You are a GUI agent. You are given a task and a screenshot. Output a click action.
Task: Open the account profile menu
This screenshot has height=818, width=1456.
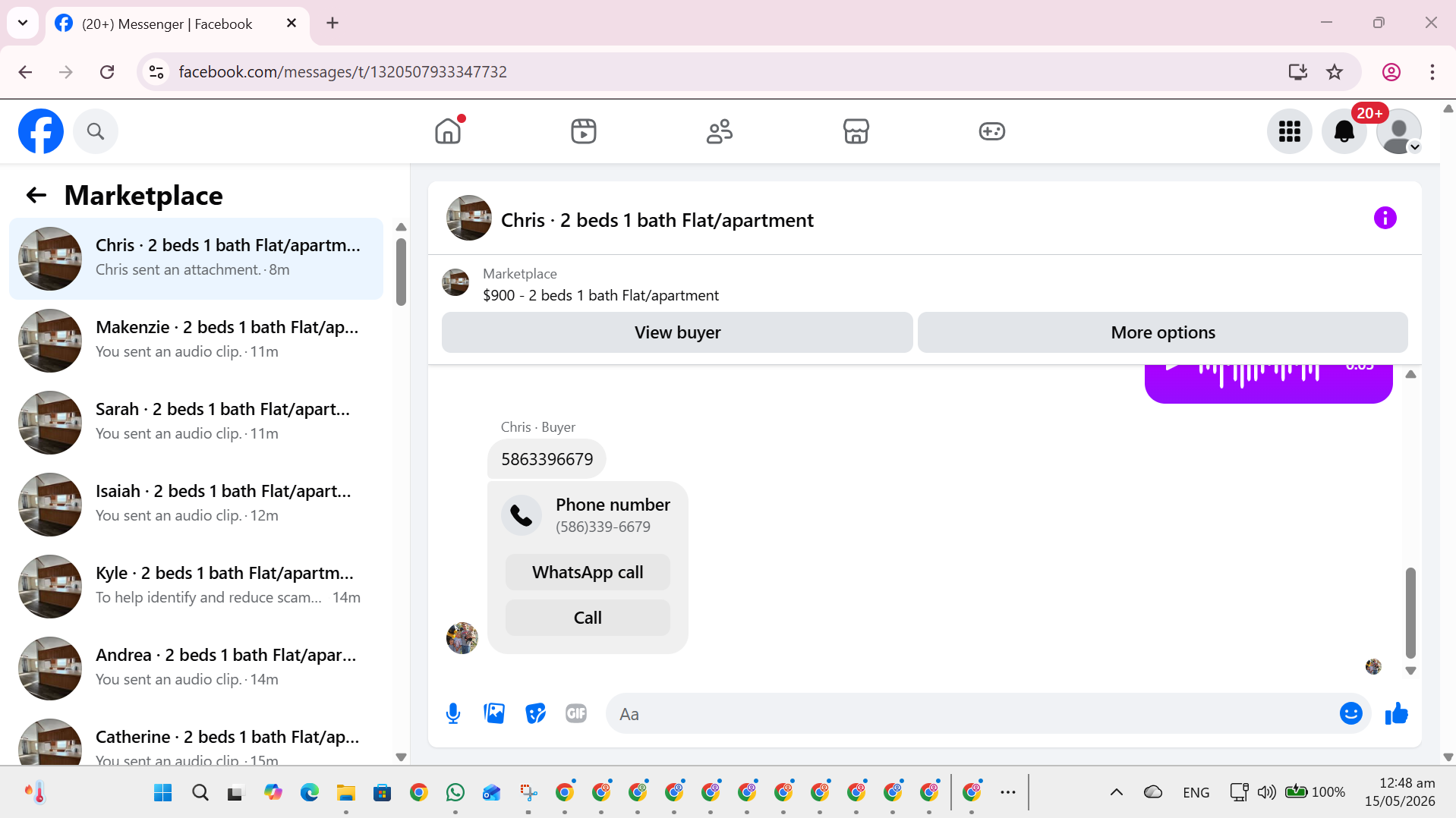(x=1398, y=131)
